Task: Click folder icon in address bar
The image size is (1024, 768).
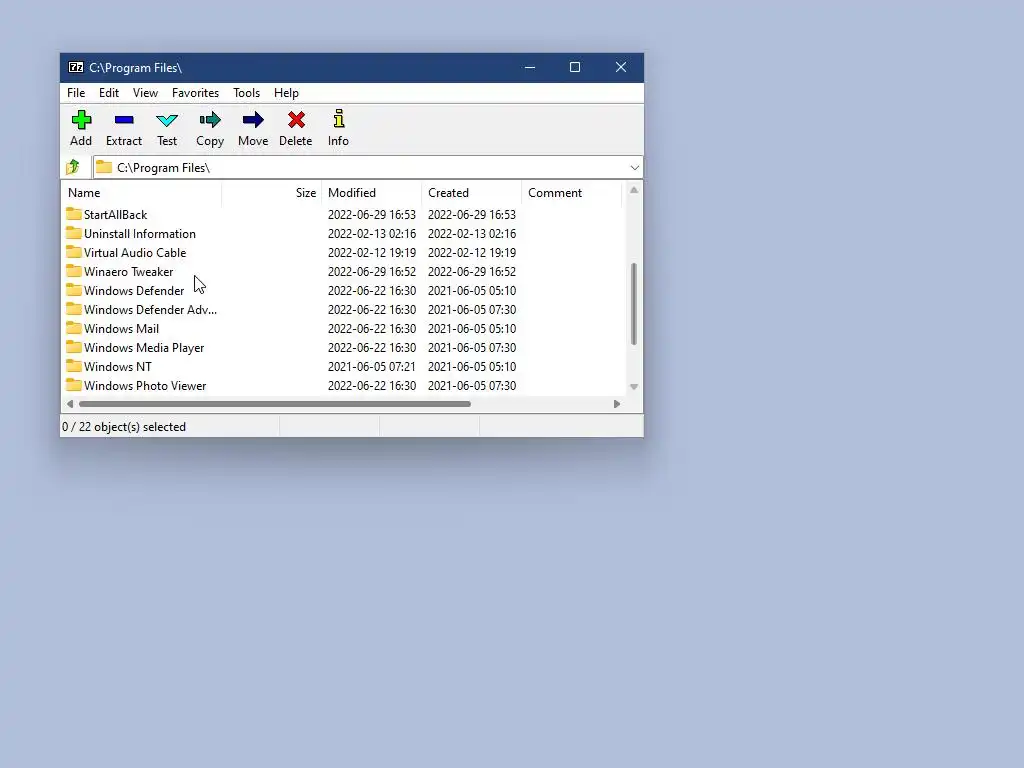Action: [x=104, y=167]
